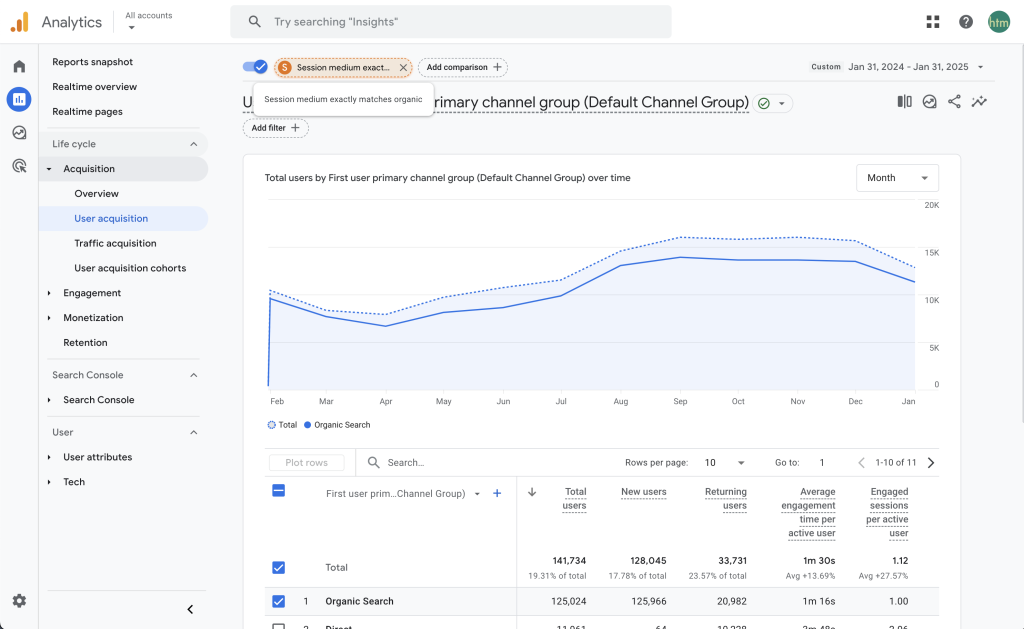Click the Edit comparisons icon
1024x629 pixels.
[904, 102]
